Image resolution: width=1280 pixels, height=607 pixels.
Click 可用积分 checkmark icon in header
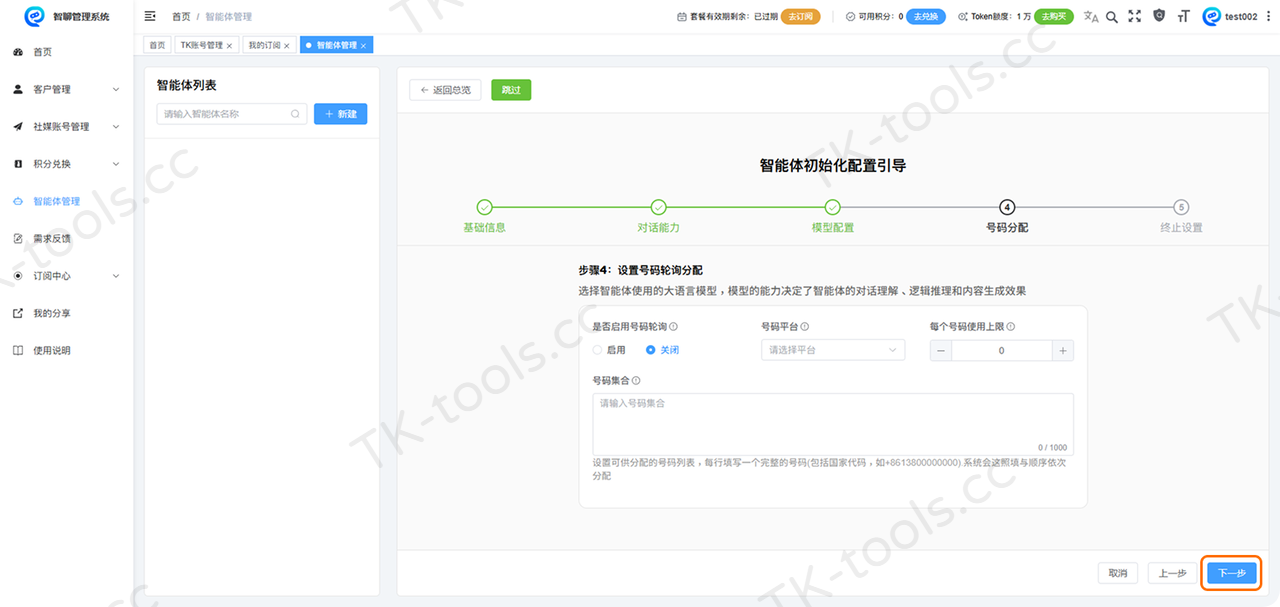click(850, 17)
